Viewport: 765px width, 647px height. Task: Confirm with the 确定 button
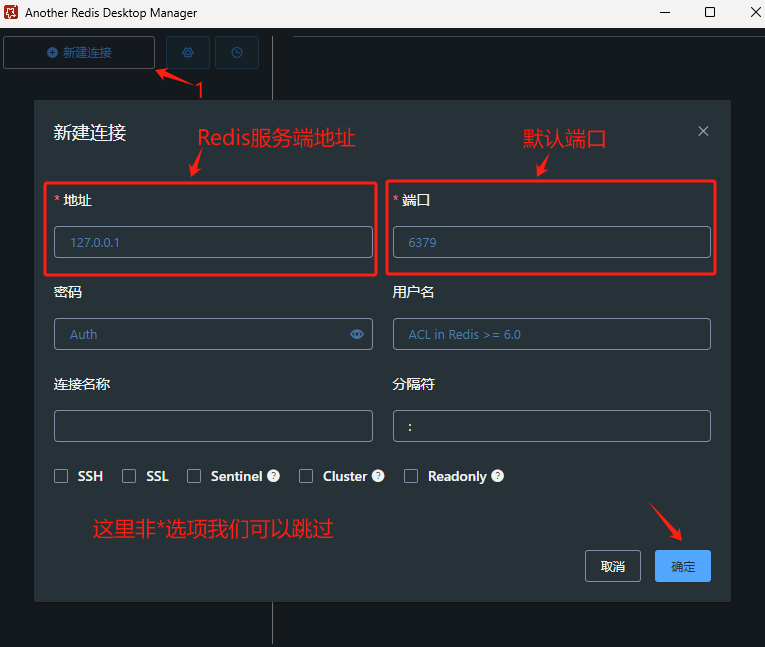tap(683, 566)
